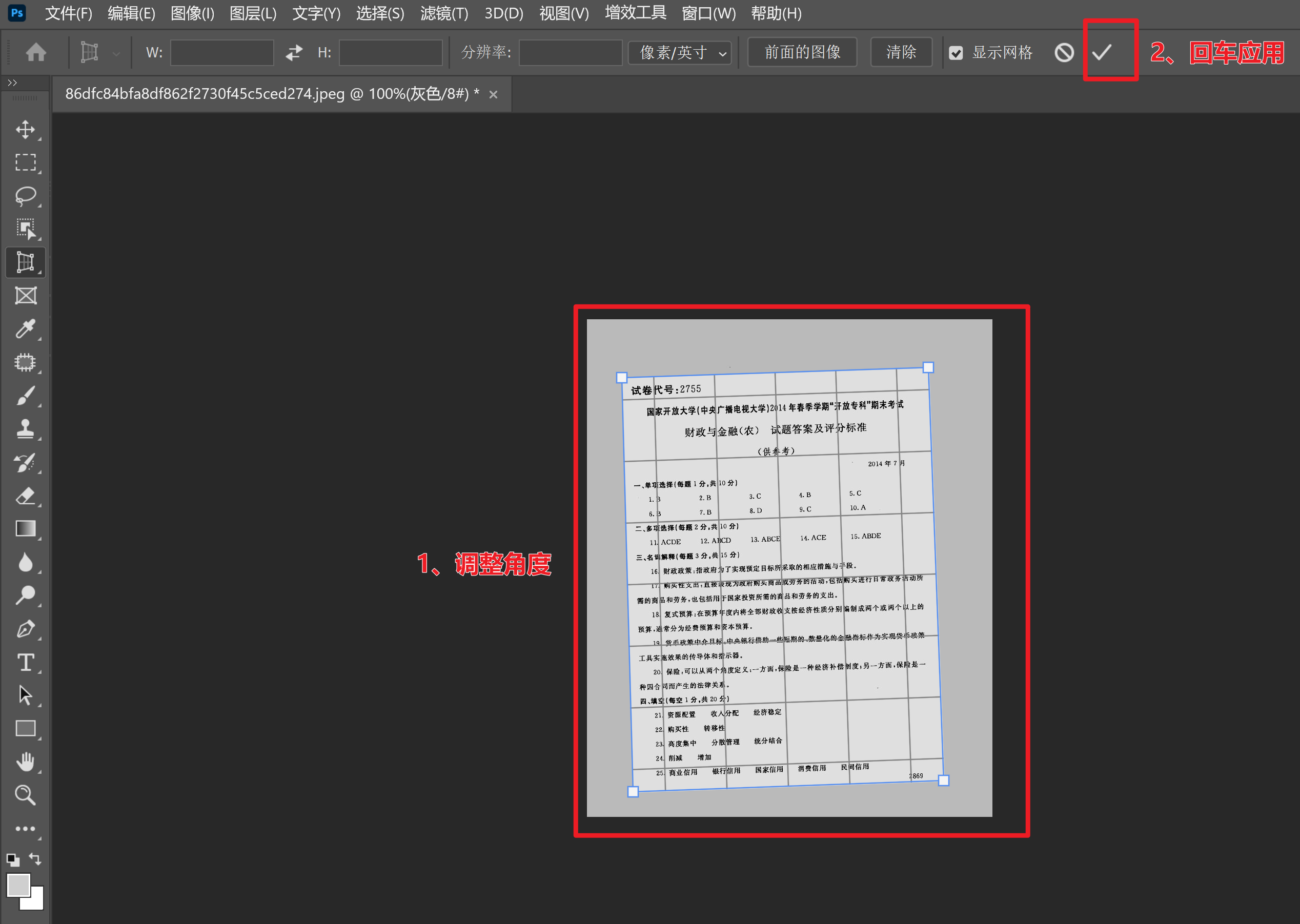Select the Eyedropper tool
This screenshot has width=1300, height=924.
(25, 329)
